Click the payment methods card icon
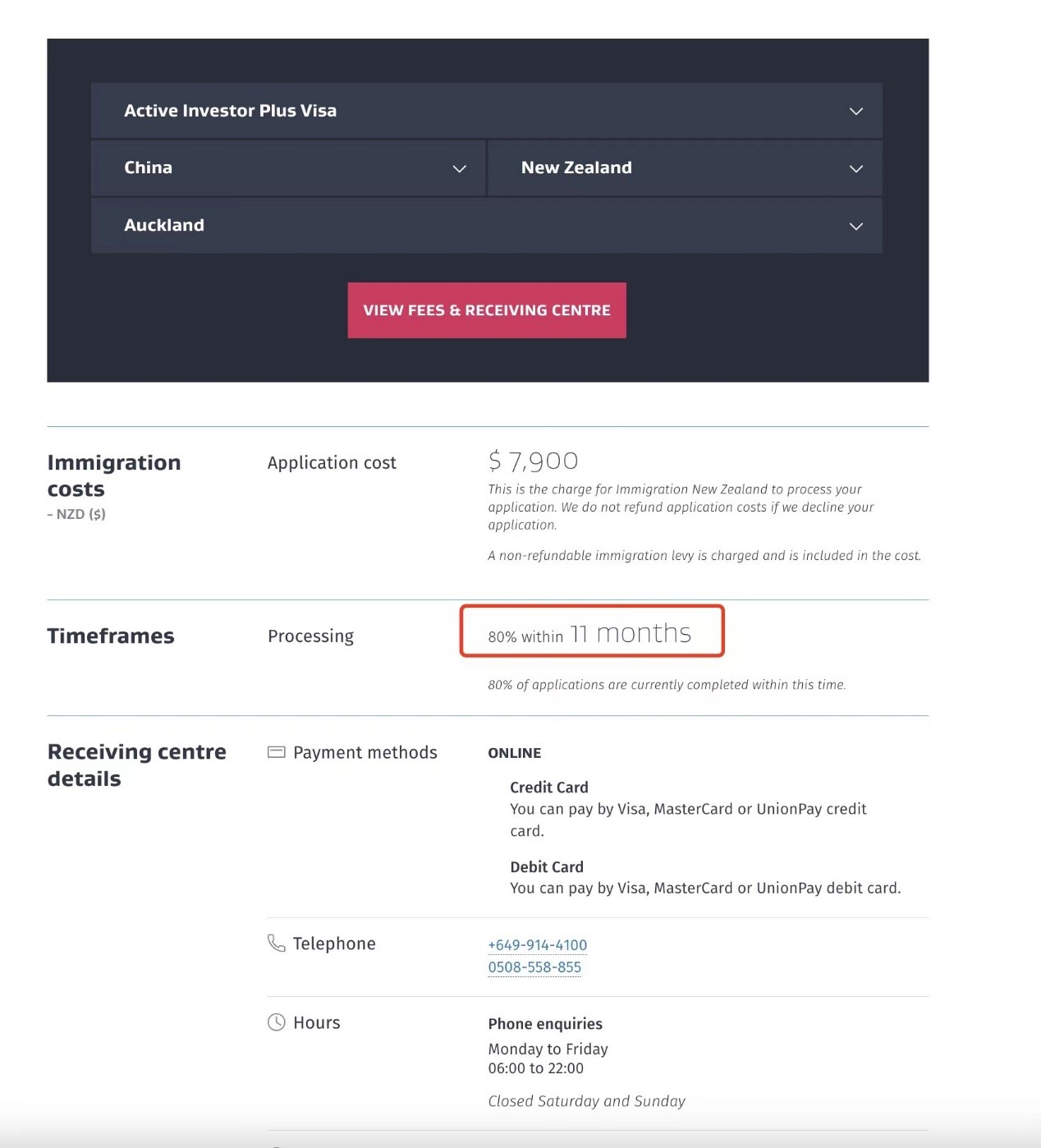 click(x=277, y=752)
